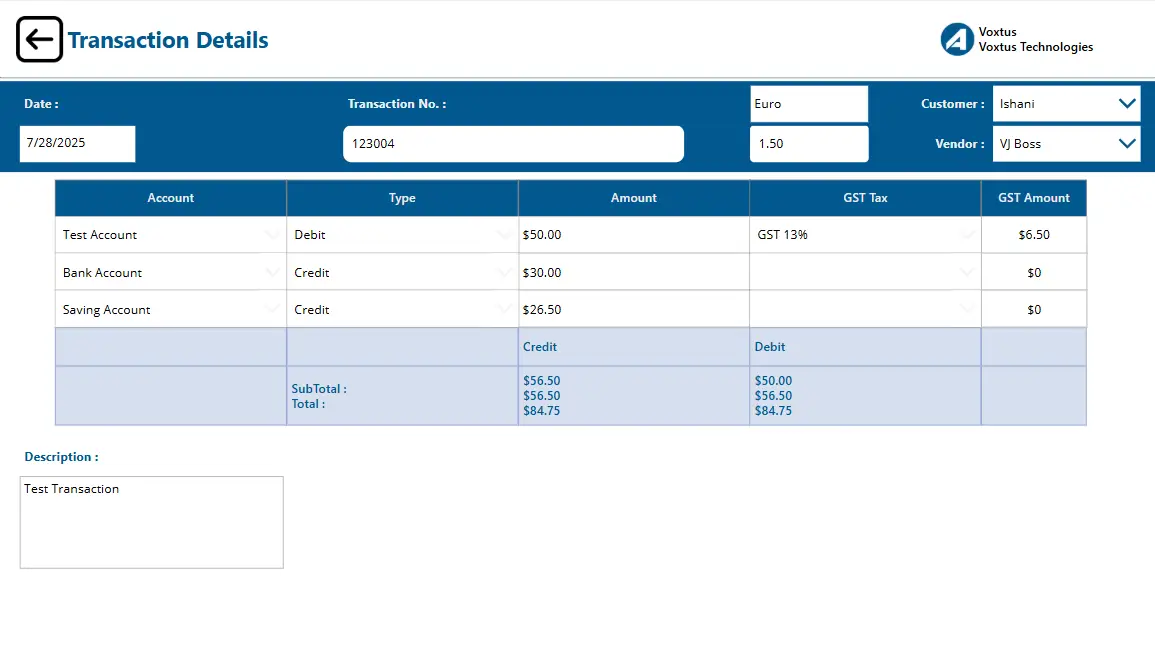Click the Transaction Details title
Screen dimensions: 1155x649
[x=168, y=40]
